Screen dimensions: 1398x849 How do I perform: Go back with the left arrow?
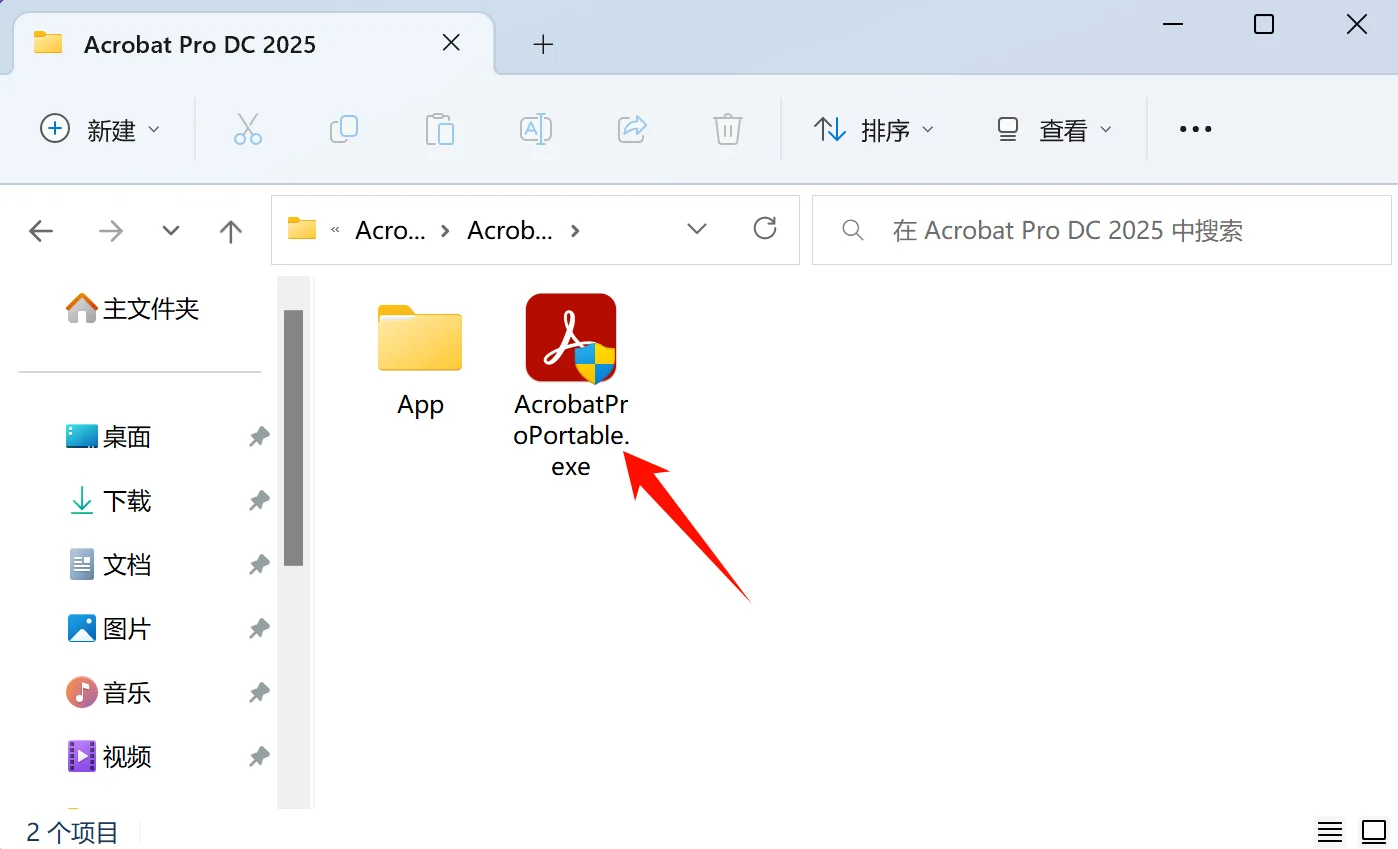(x=41, y=231)
